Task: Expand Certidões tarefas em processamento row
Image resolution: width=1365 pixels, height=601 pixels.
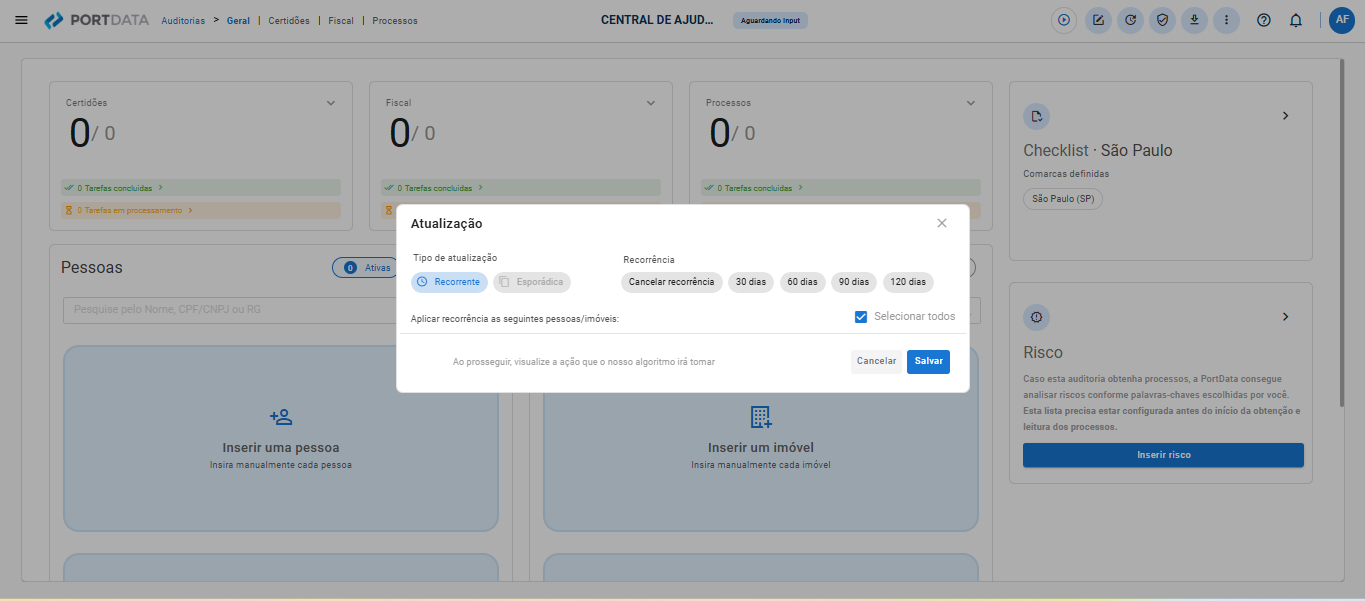Action: tap(201, 210)
